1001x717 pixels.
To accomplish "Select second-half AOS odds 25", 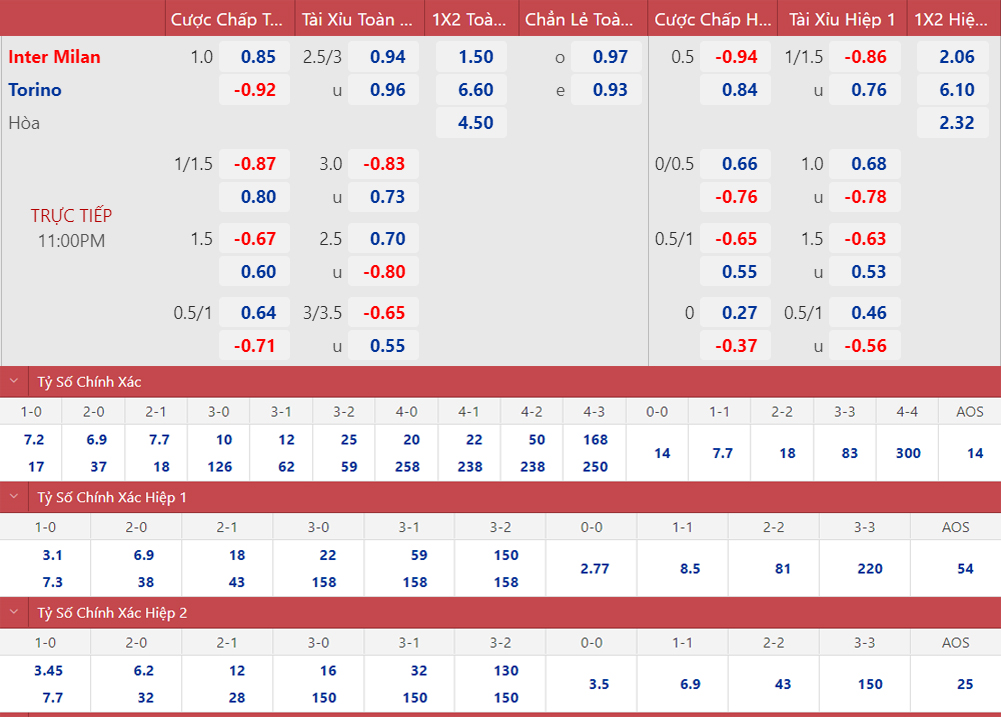I will 964,684.
